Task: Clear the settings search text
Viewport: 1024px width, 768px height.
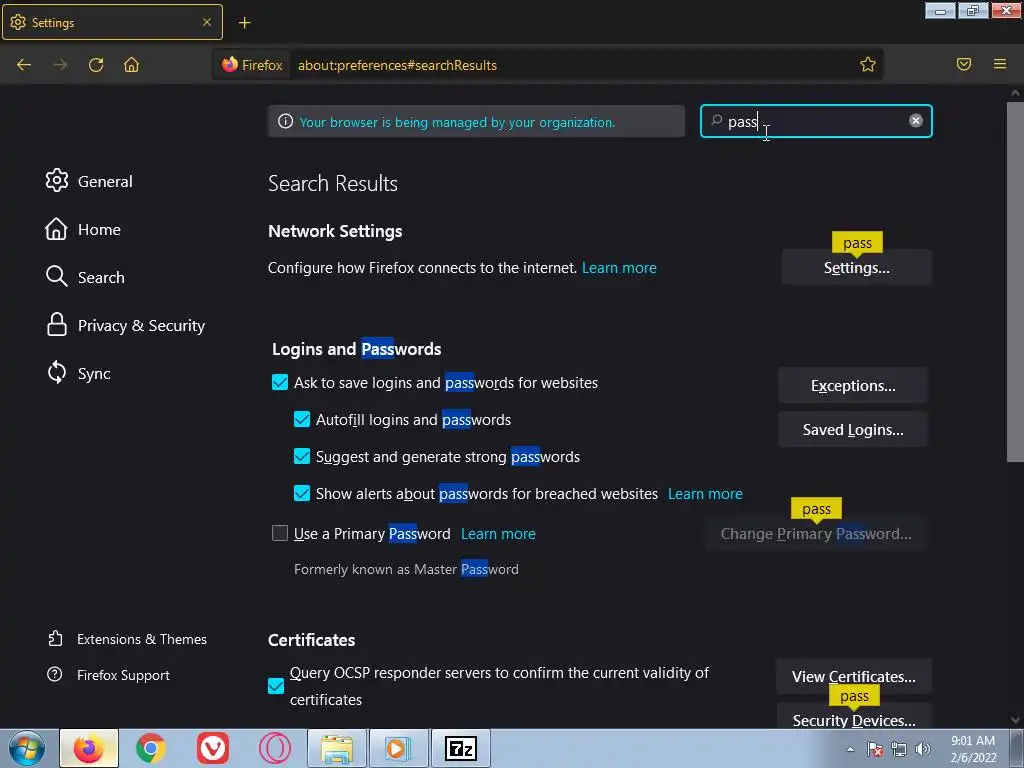Action: 916,121
